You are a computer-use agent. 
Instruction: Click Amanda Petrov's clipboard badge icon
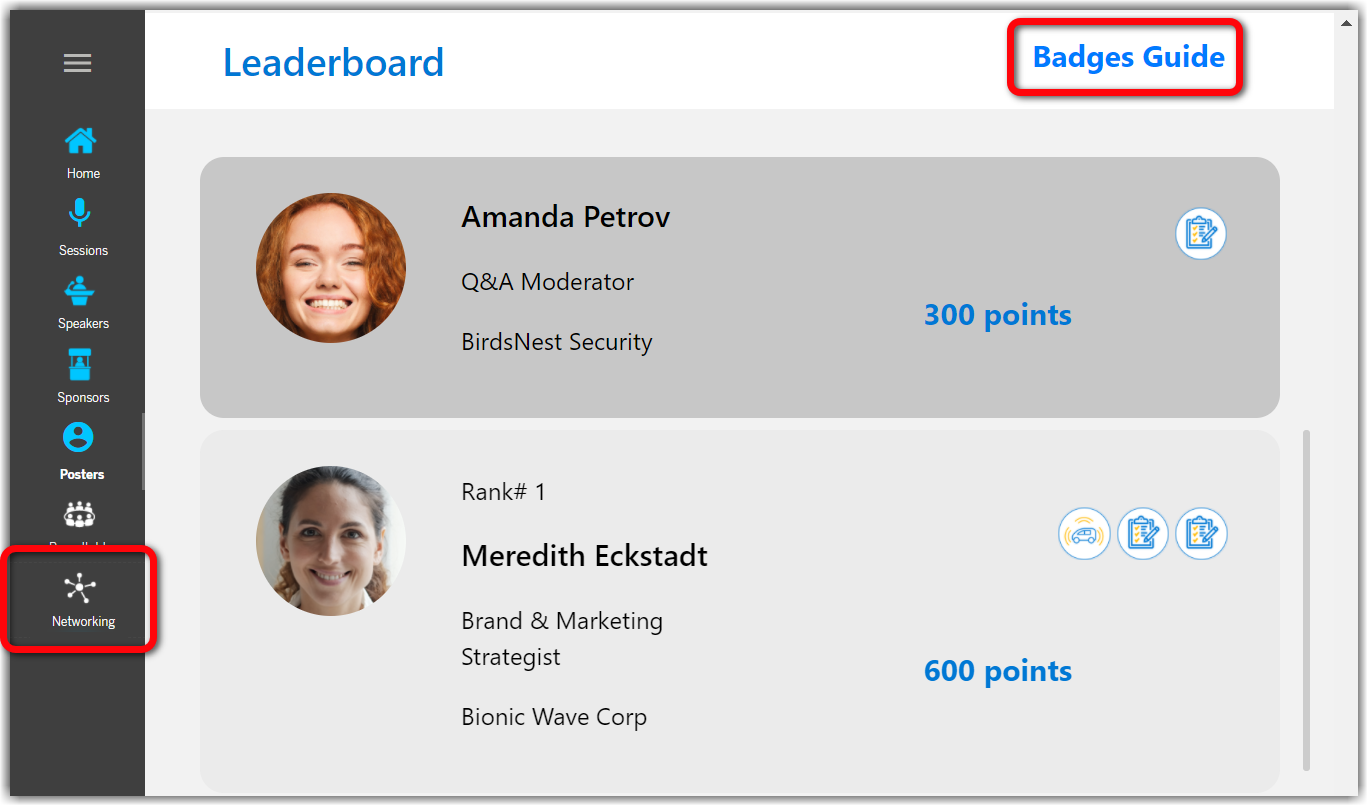click(x=1201, y=234)
